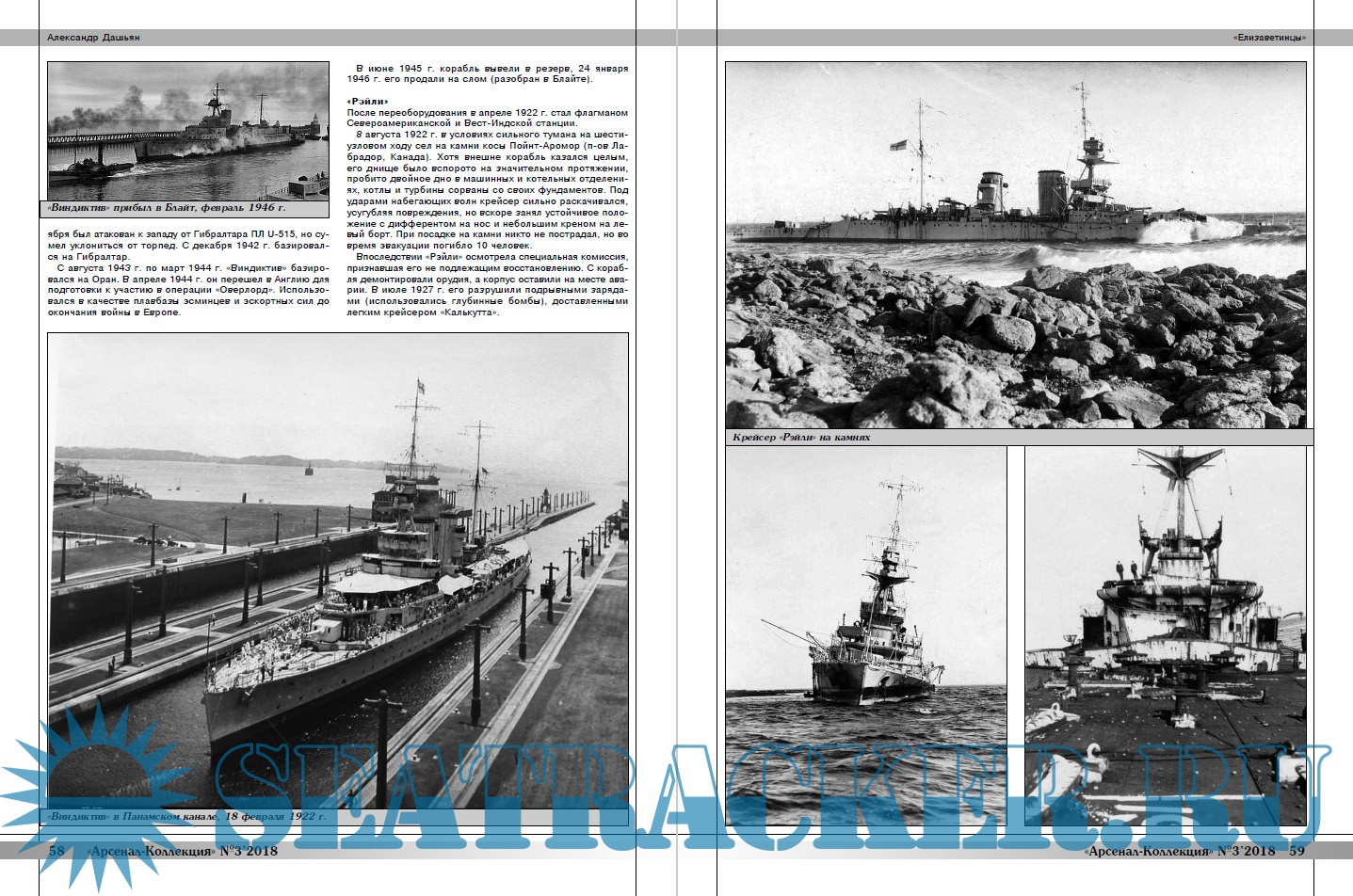Click the paragraph starting «Впоследствии «Рэйли»»
1353x896 pixels.
[487, 284]
